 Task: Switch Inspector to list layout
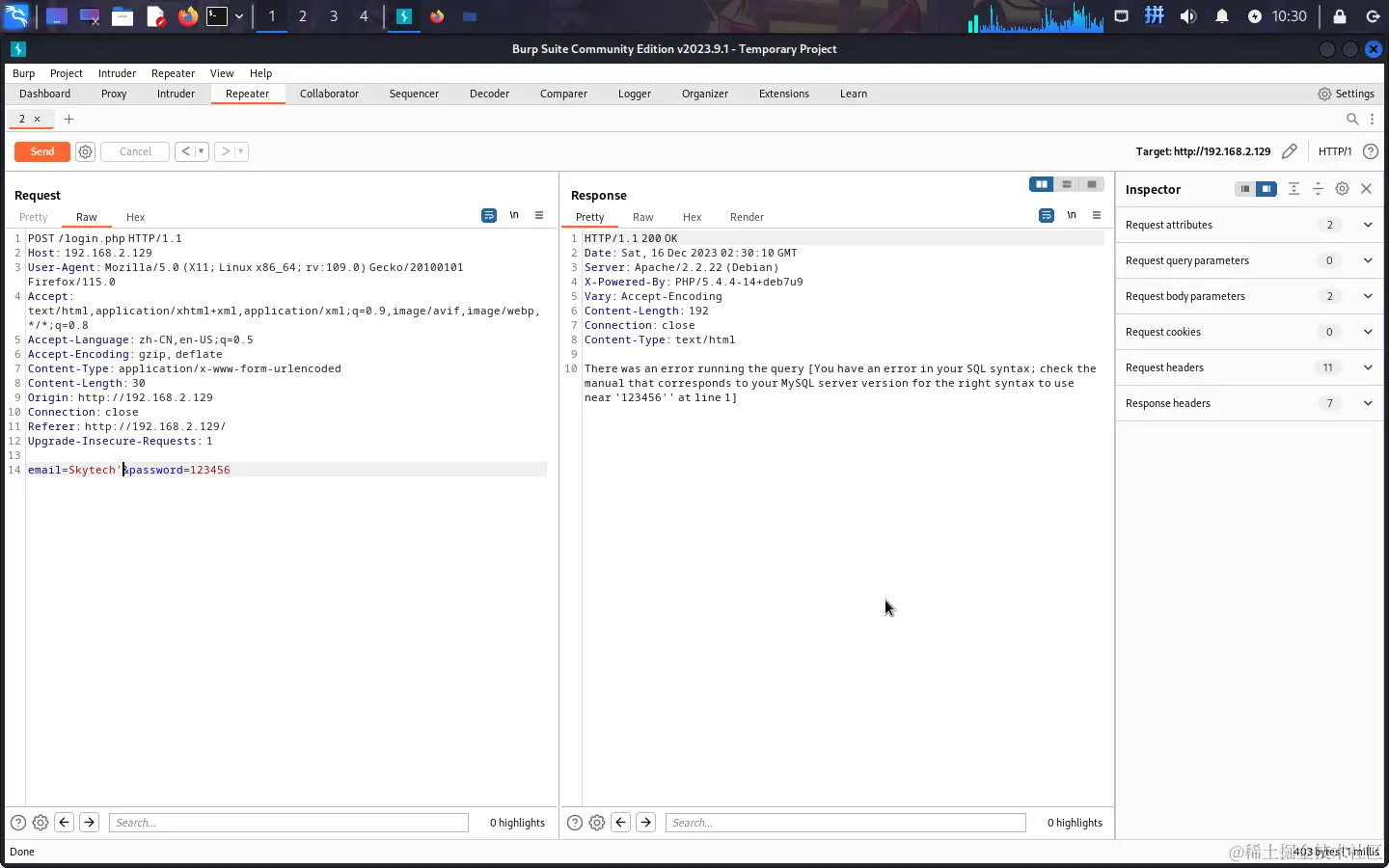(x=1245, y=189)
